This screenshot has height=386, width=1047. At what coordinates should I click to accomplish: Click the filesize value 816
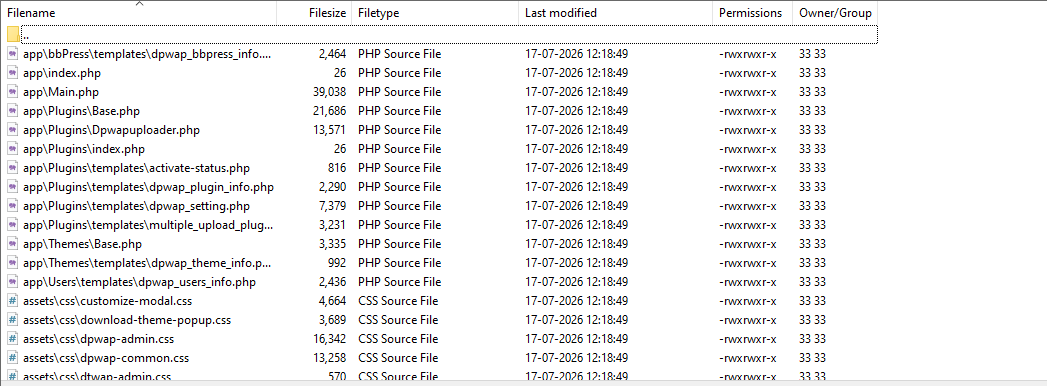point(337,168)
